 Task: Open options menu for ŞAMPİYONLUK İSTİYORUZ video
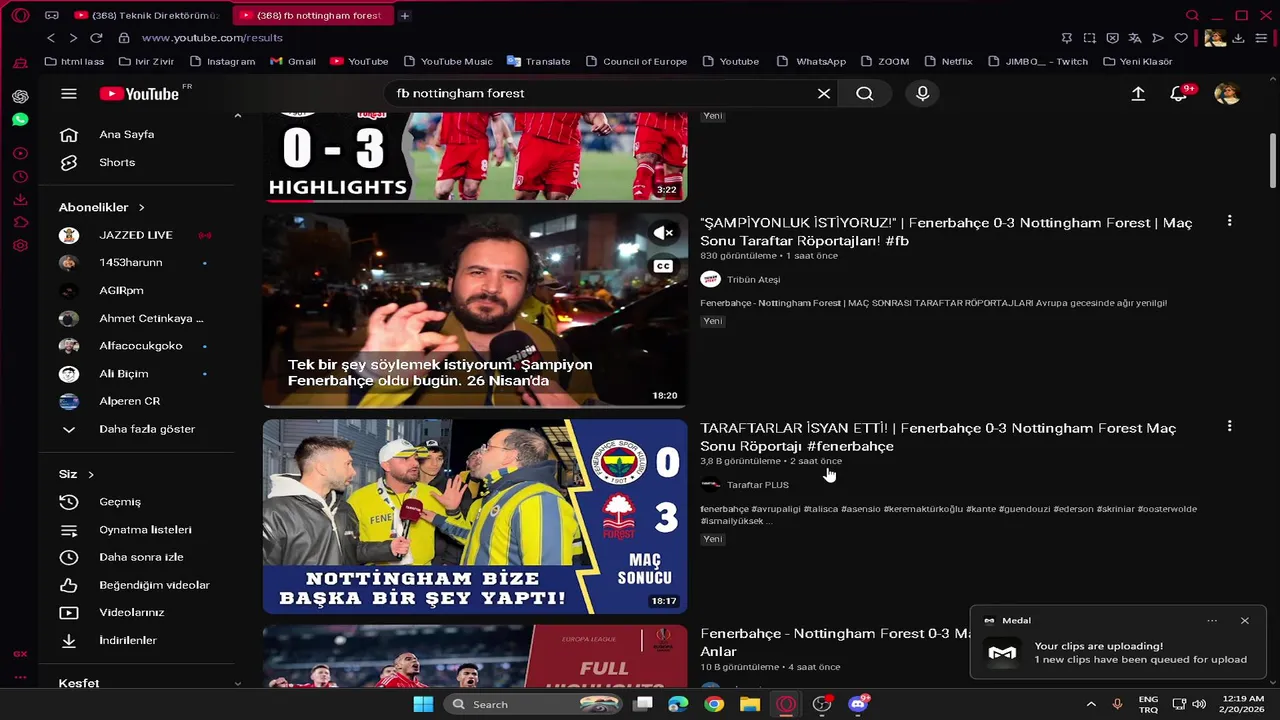click(1229, 221)
